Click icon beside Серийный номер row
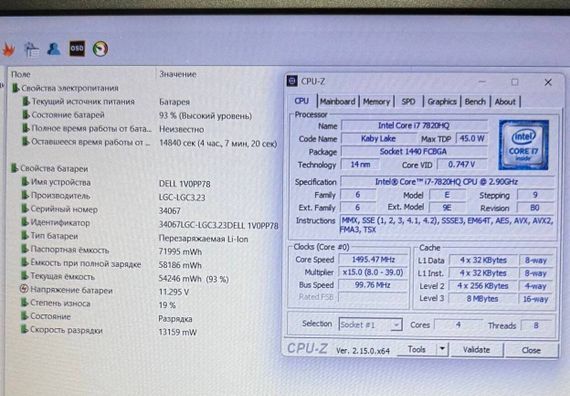 (25, 209)
